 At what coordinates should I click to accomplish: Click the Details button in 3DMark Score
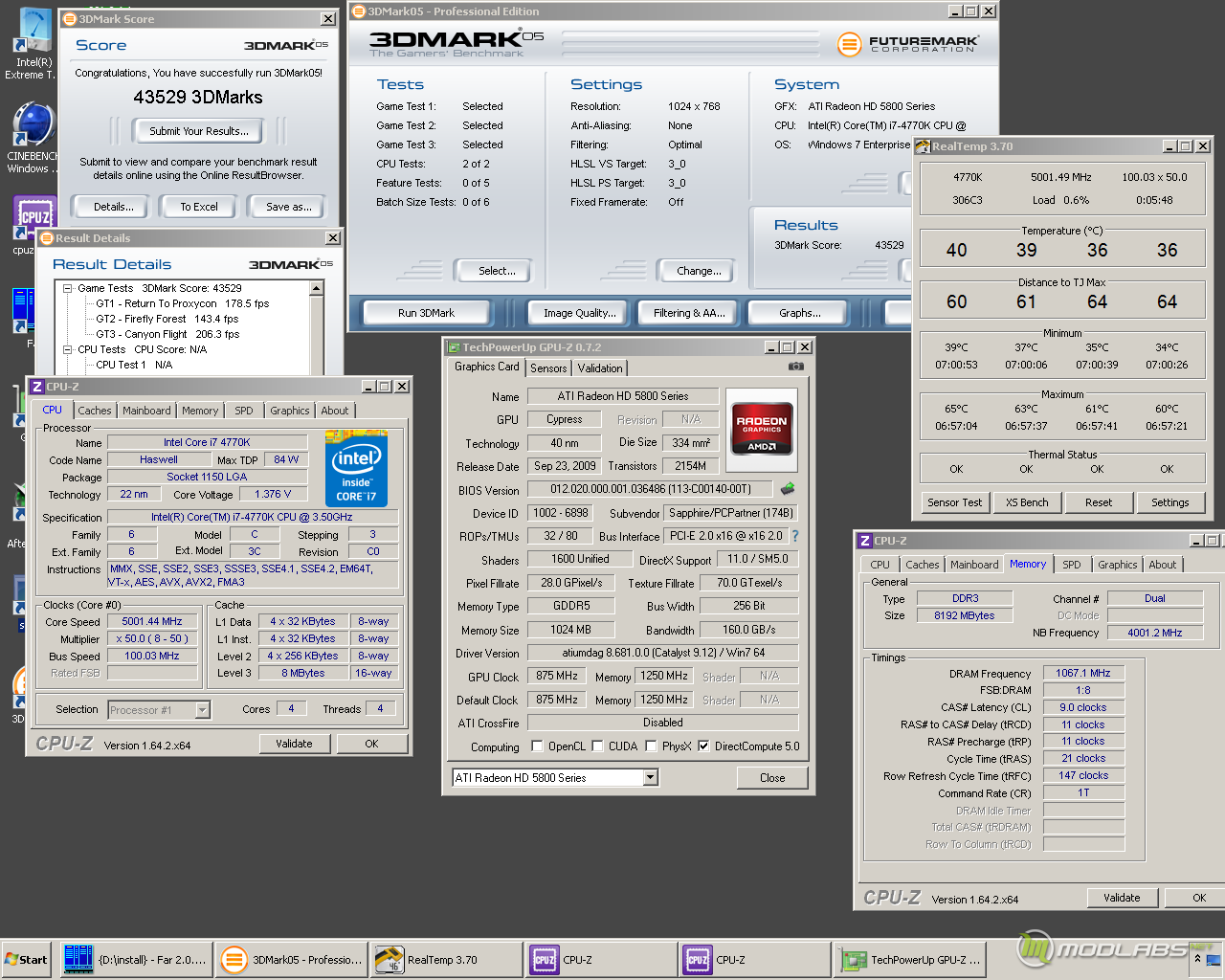point(113,207)
